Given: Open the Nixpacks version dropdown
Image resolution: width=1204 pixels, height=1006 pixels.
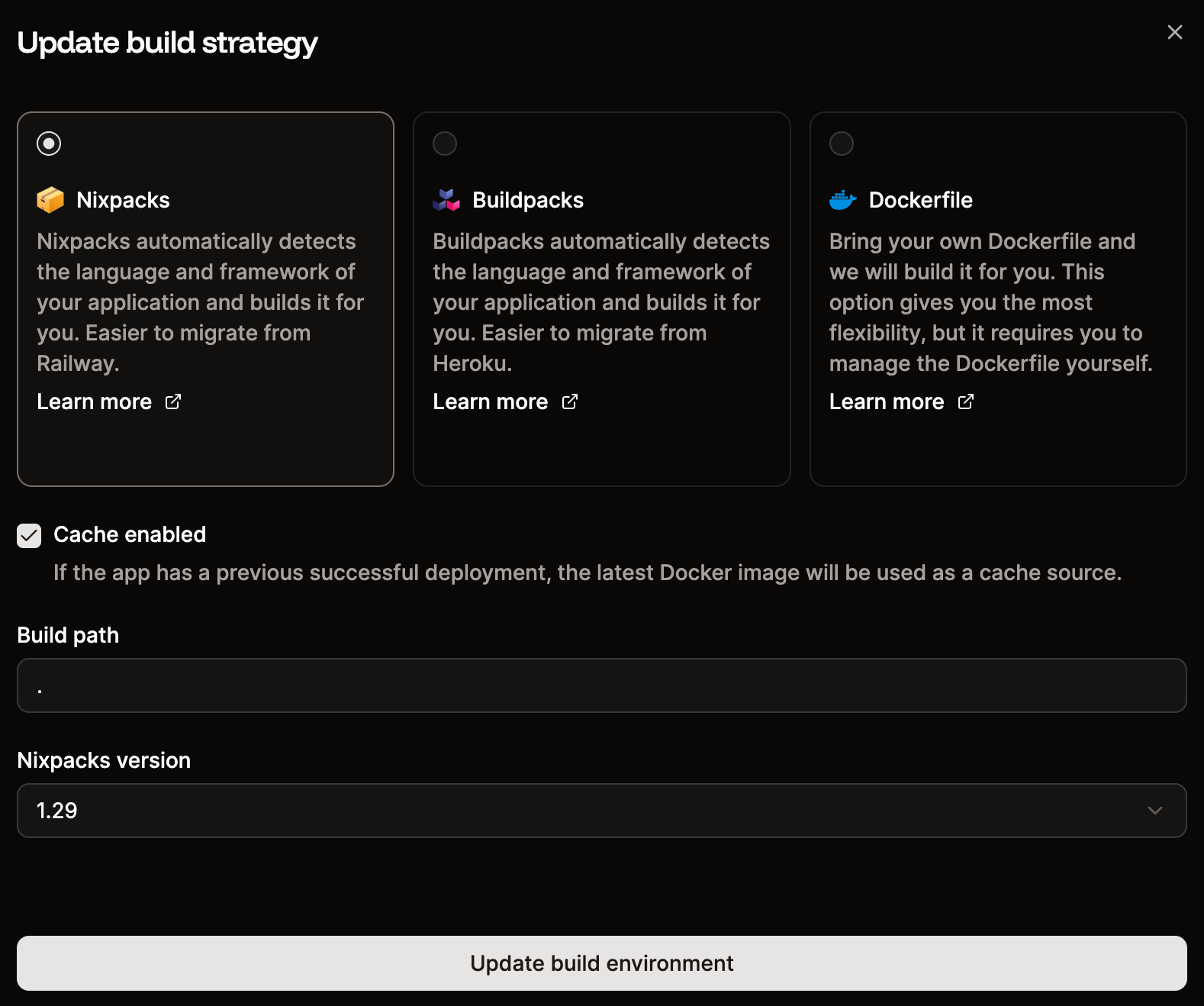Looking at the screenshot, I should point(602,811).
